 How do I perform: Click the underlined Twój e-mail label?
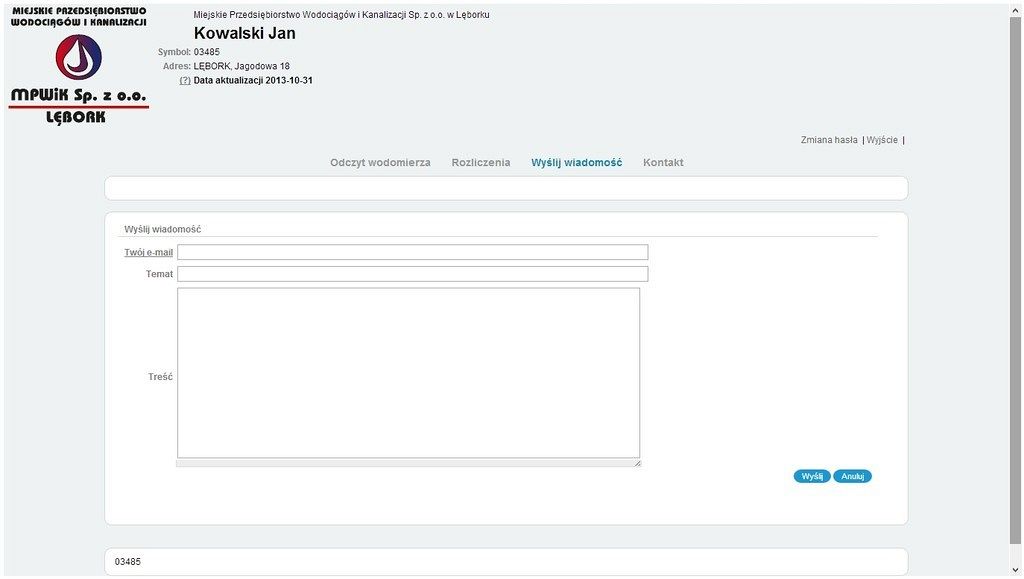tap(148, 252)
